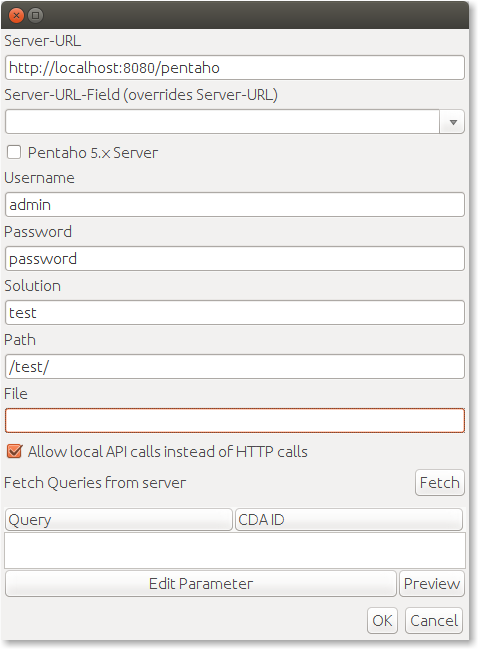This screenshot has height=649, width=478.
Task: Enable the Pentaho 5.x Server checkbox
Action: (14, 152)
